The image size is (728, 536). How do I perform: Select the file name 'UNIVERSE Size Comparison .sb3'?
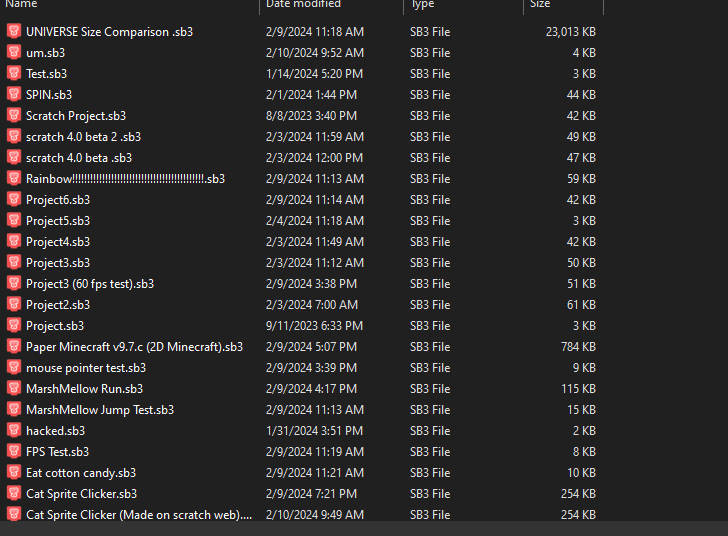tap(109, 32)
